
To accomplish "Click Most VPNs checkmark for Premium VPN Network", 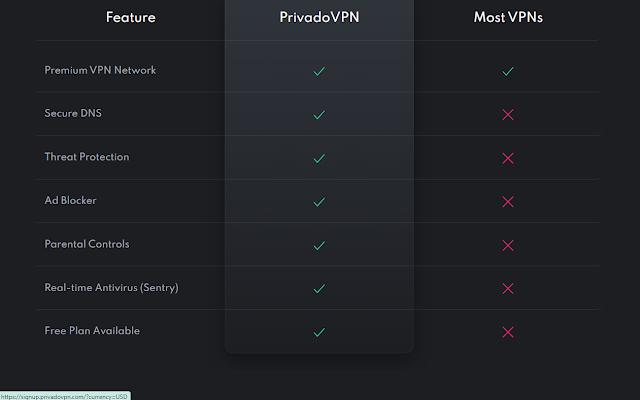I will [508, 71].
